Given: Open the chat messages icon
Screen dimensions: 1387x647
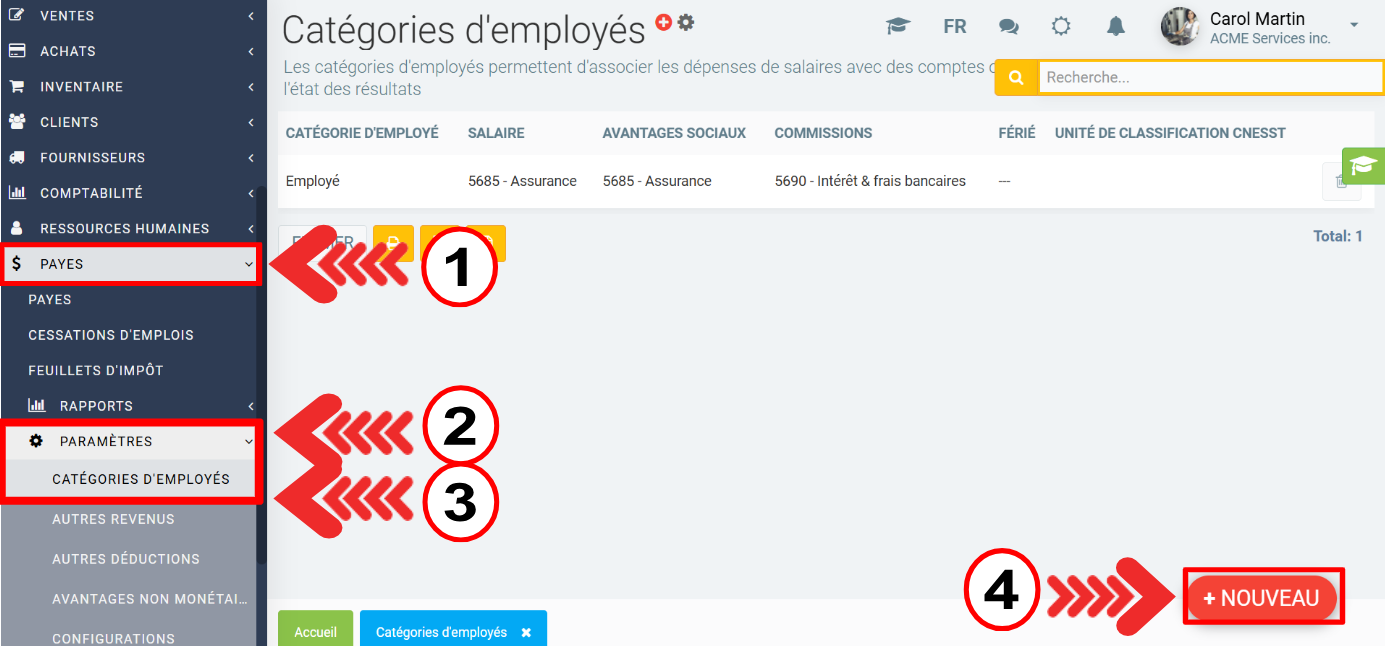Looking at the screenshot, I should pos(1009,27).
